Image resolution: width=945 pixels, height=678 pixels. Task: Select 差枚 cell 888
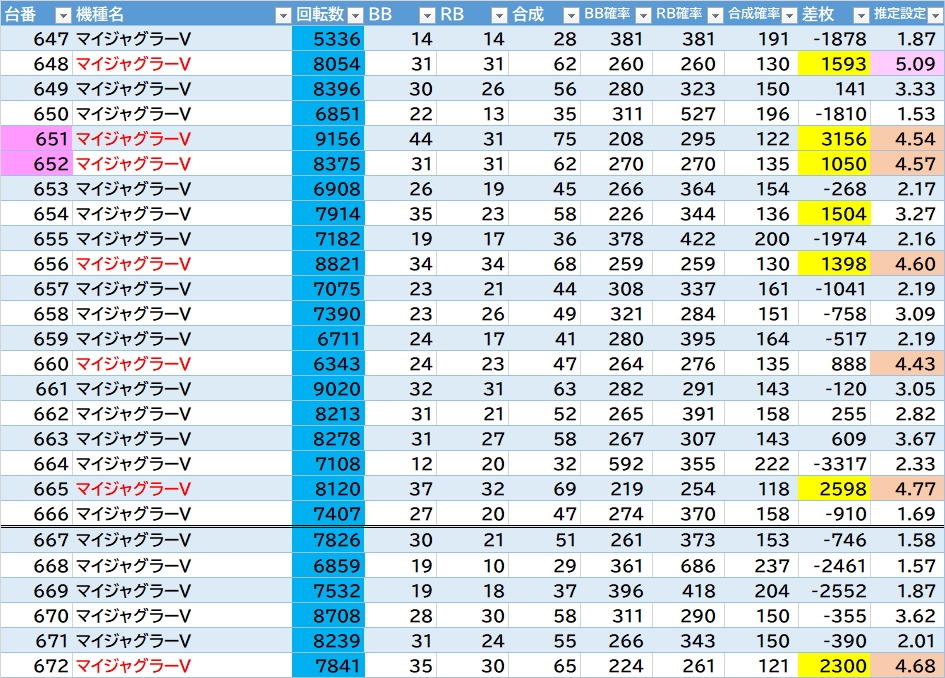coord(834,363)
